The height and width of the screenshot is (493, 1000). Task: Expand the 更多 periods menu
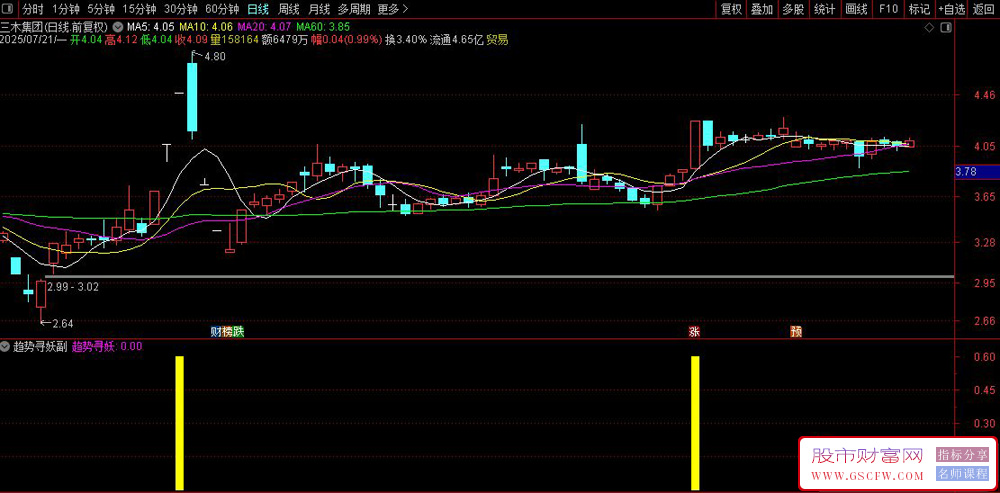392,9
